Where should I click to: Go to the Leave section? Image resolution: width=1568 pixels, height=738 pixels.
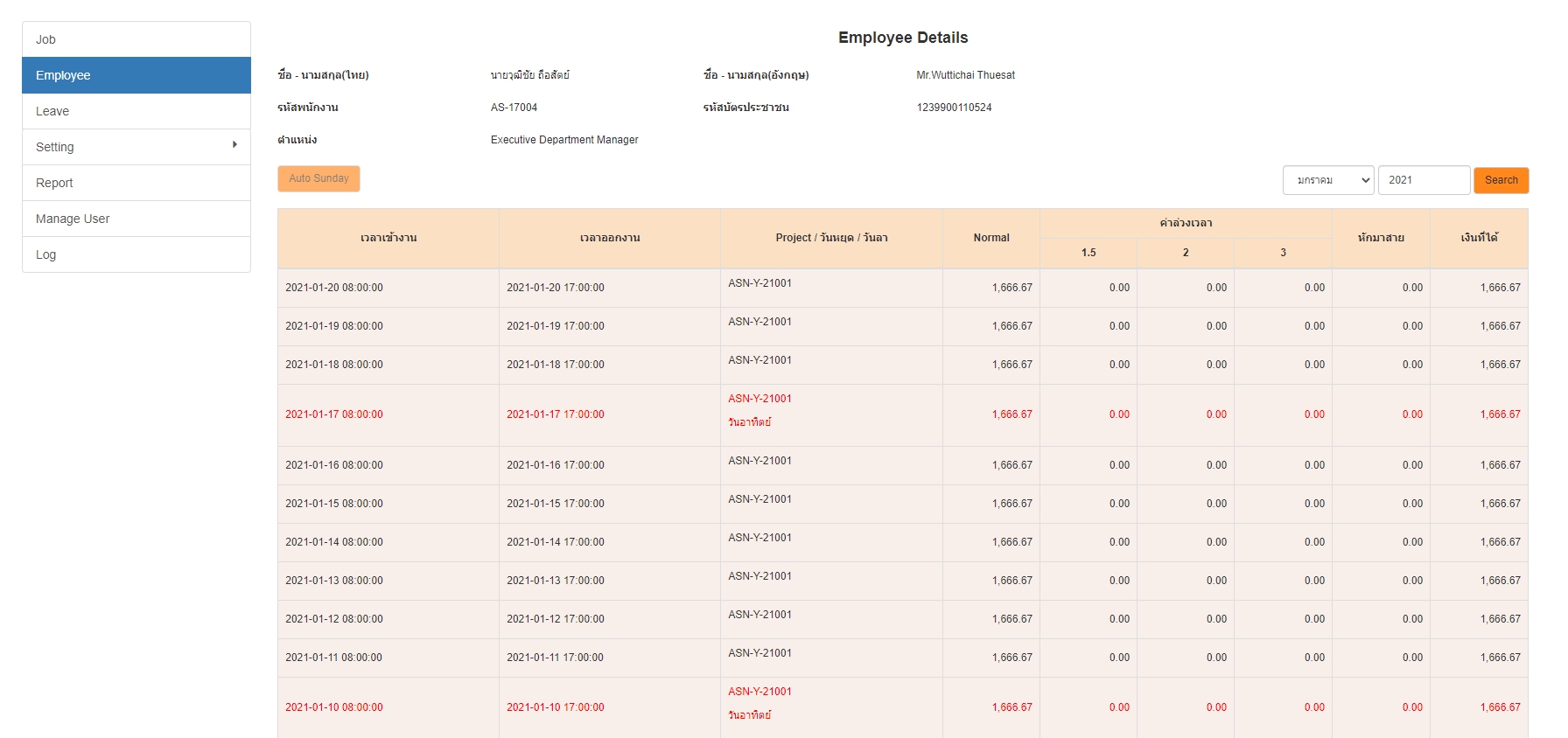tap(136, 111)
